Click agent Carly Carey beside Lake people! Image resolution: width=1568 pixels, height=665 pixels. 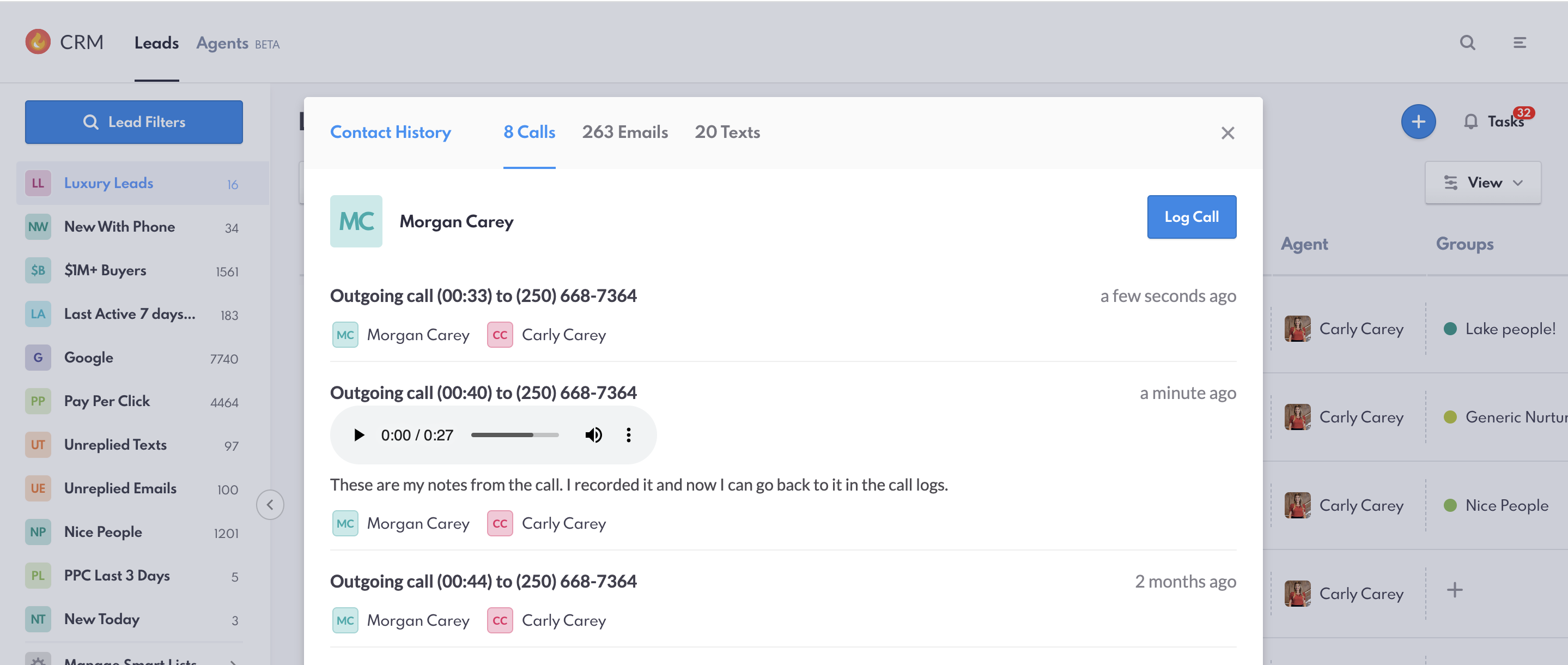[x=1344, y=329]
